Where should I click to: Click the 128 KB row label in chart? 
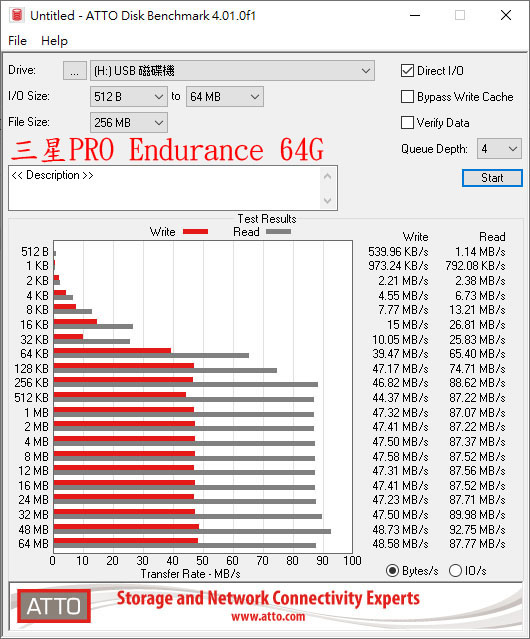[31, 369]
